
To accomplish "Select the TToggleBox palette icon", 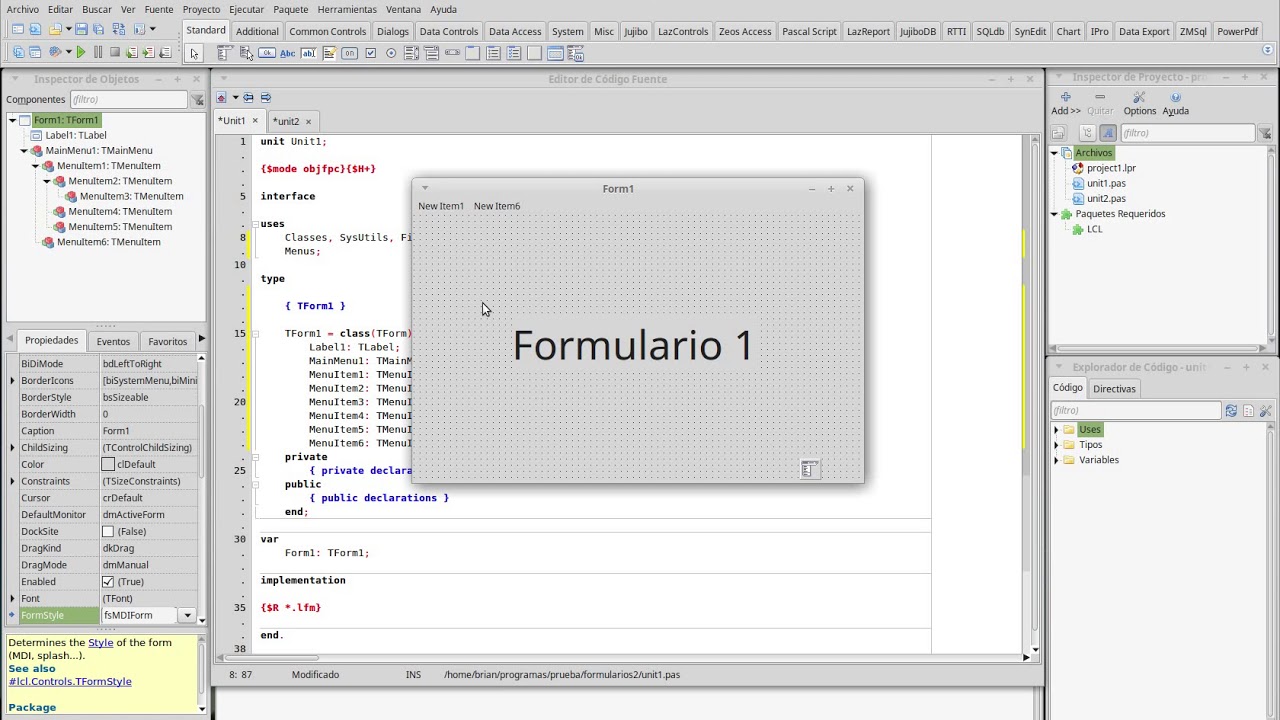I will click(350, 53).
